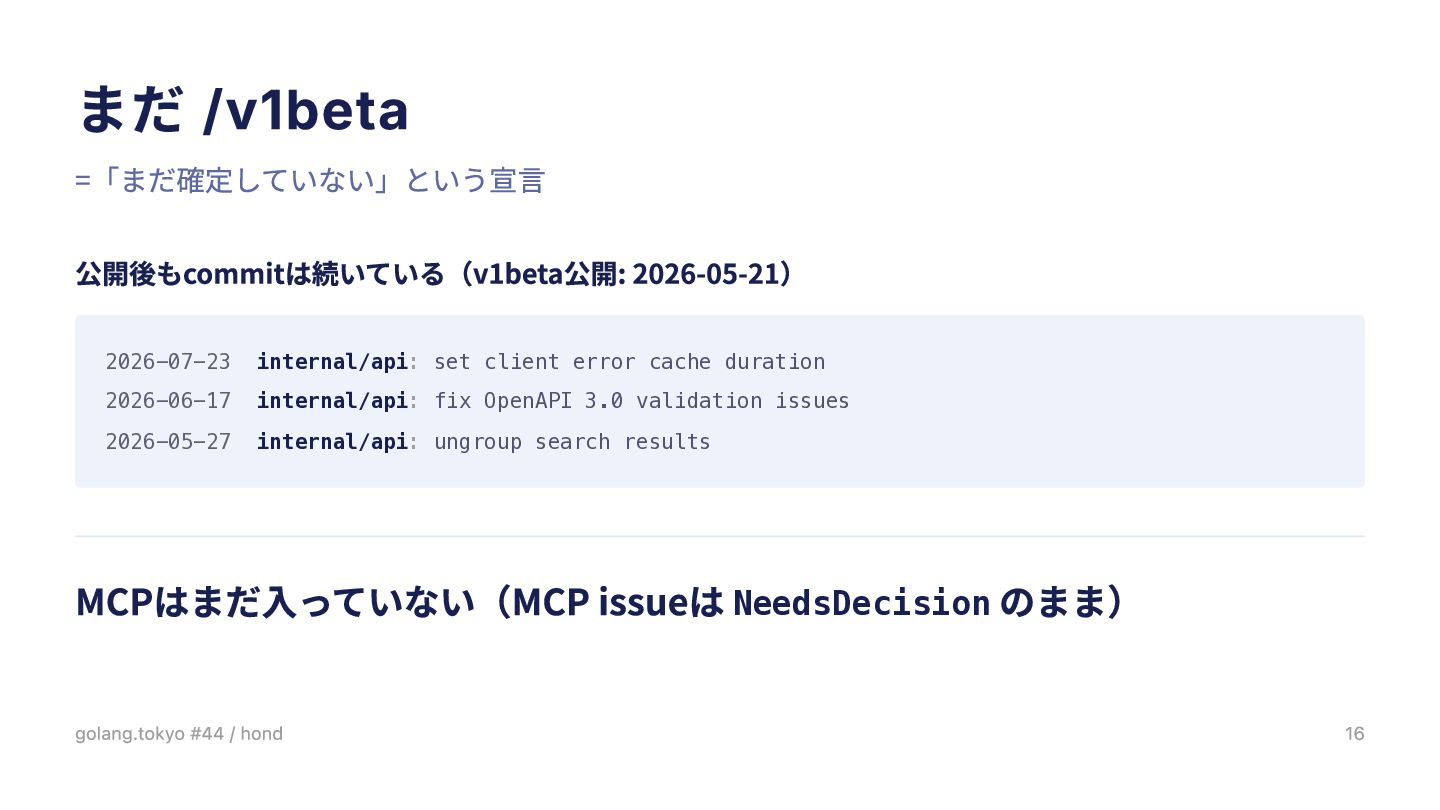Click the v1beta release date 2026-05-21
1440x810 pixels.
706,273
